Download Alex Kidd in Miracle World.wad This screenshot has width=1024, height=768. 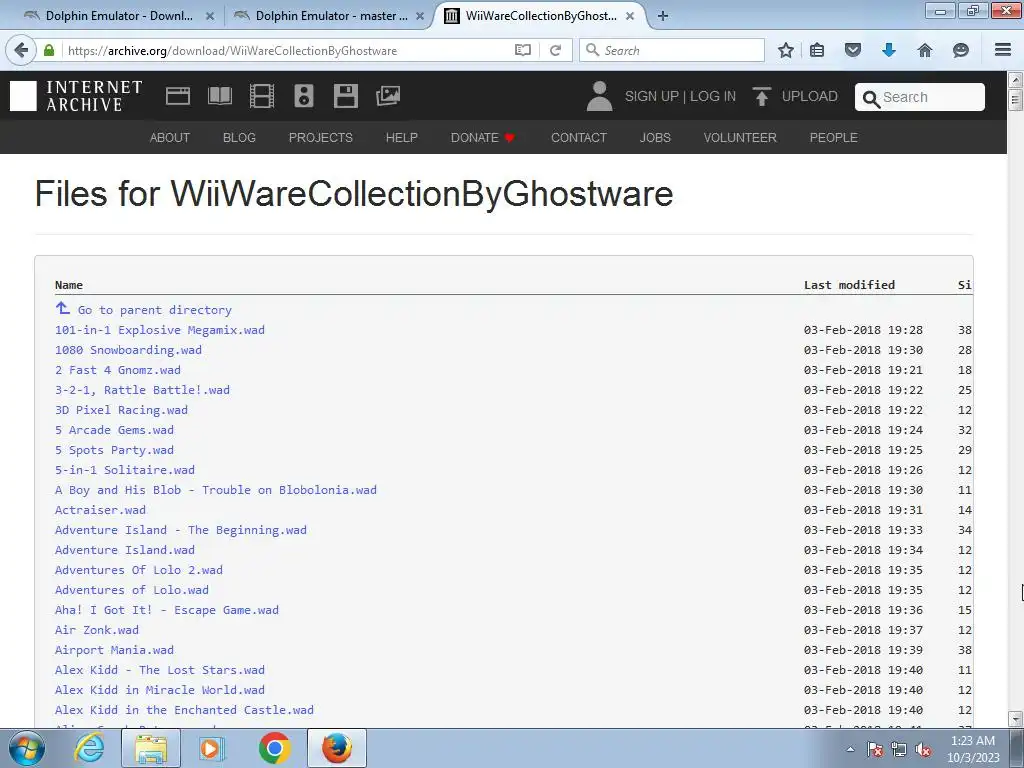click(x=159, y=690)
